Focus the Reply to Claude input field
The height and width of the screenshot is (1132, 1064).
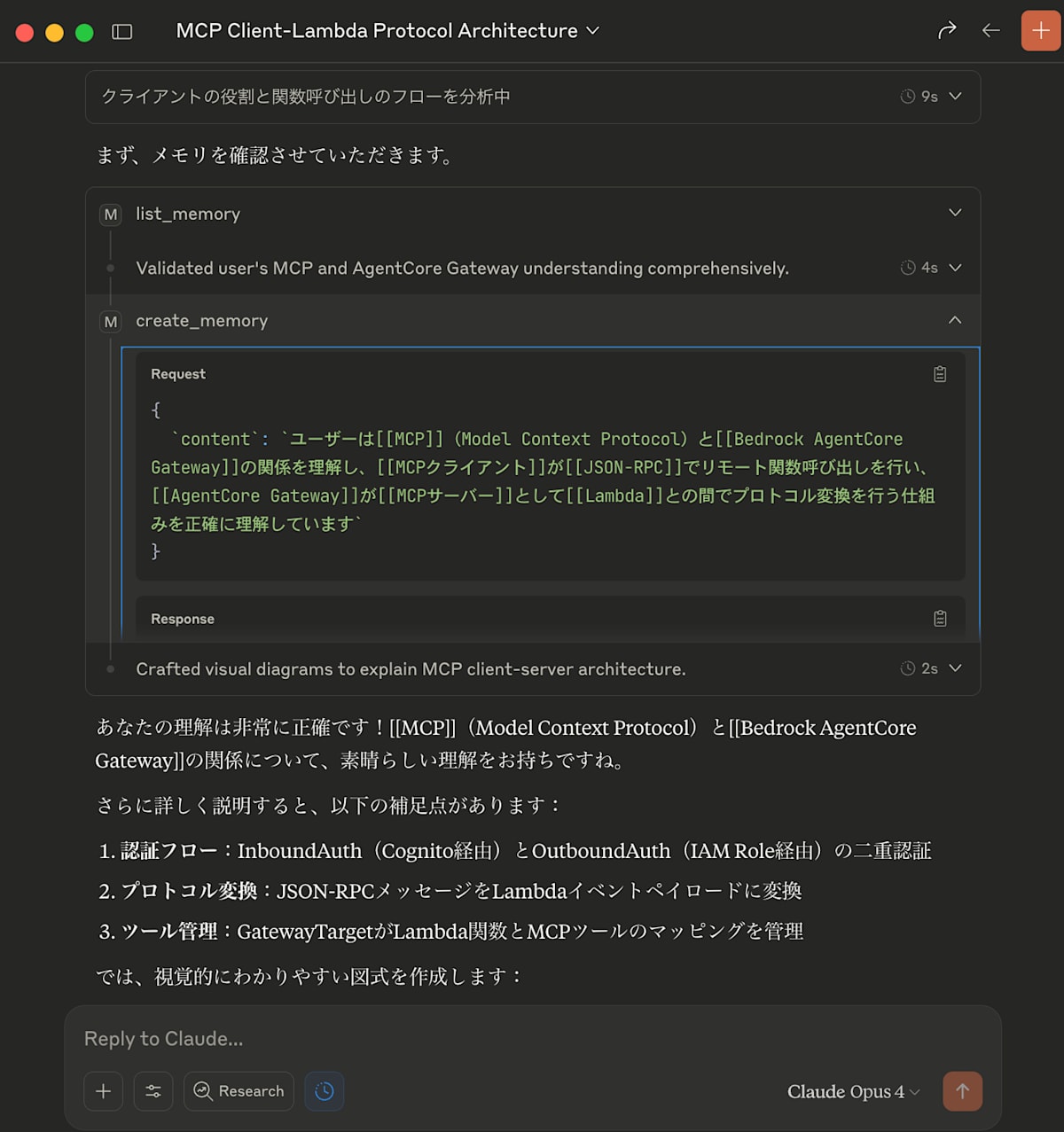(x=532, y=1039)
